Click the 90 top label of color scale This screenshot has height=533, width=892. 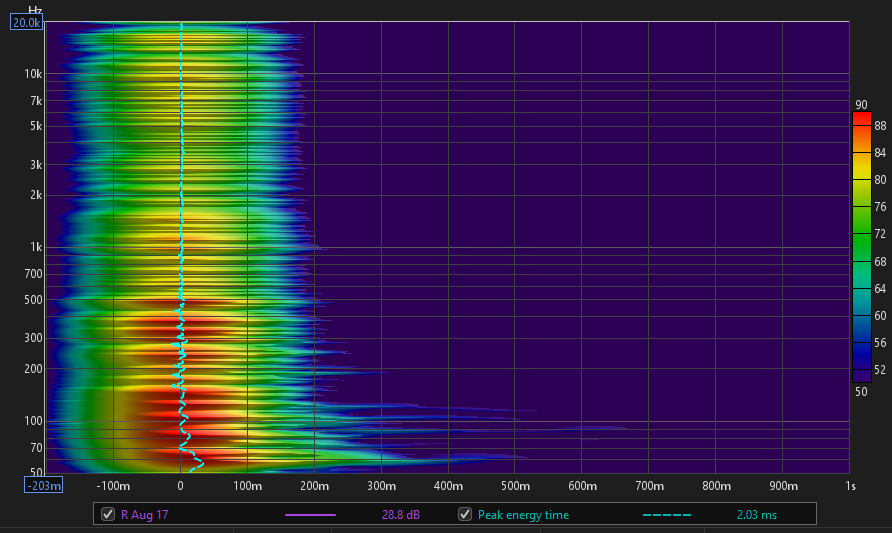(x=861, y=105)
